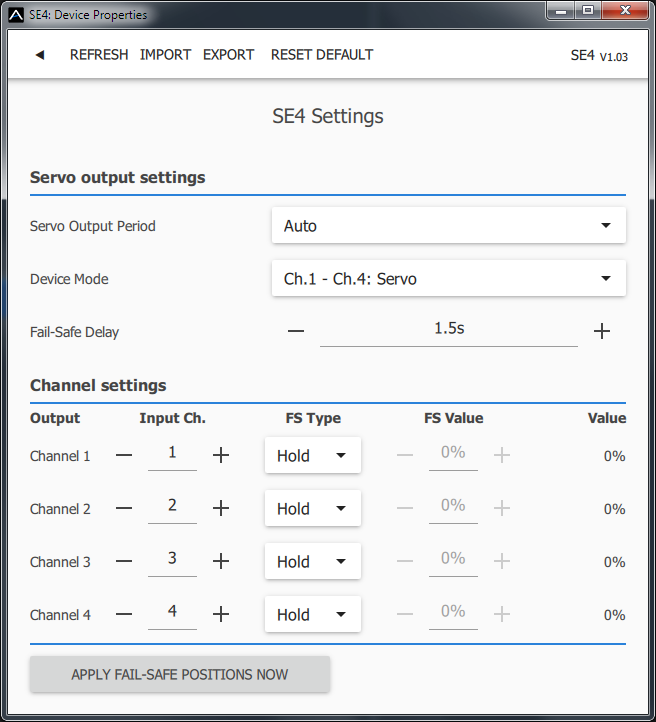Viewport: 656px width, 722px height.
Task: Click the back arrow icon
Action: pyautogui.click(x=40, y=55)
